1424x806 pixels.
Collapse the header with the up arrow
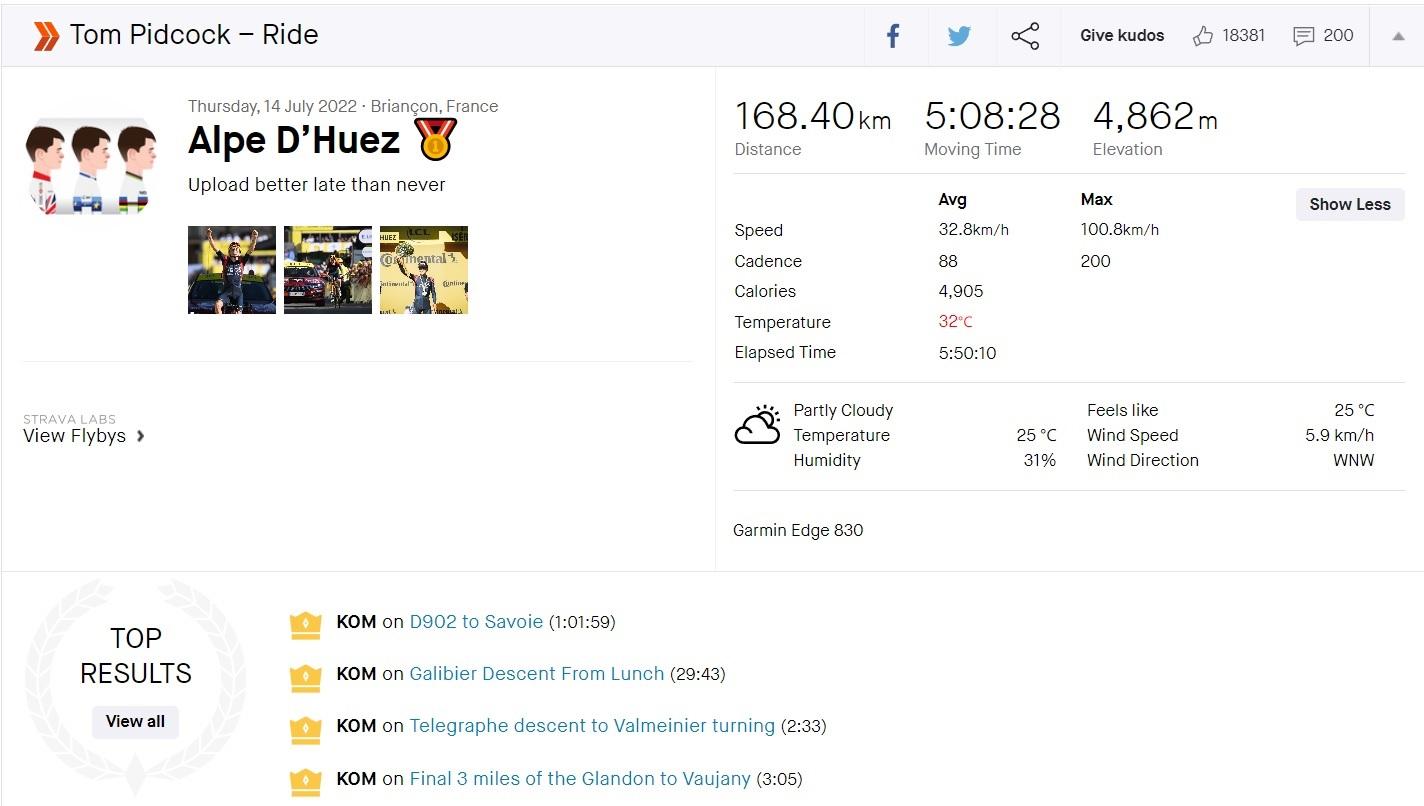[1398, 36]
